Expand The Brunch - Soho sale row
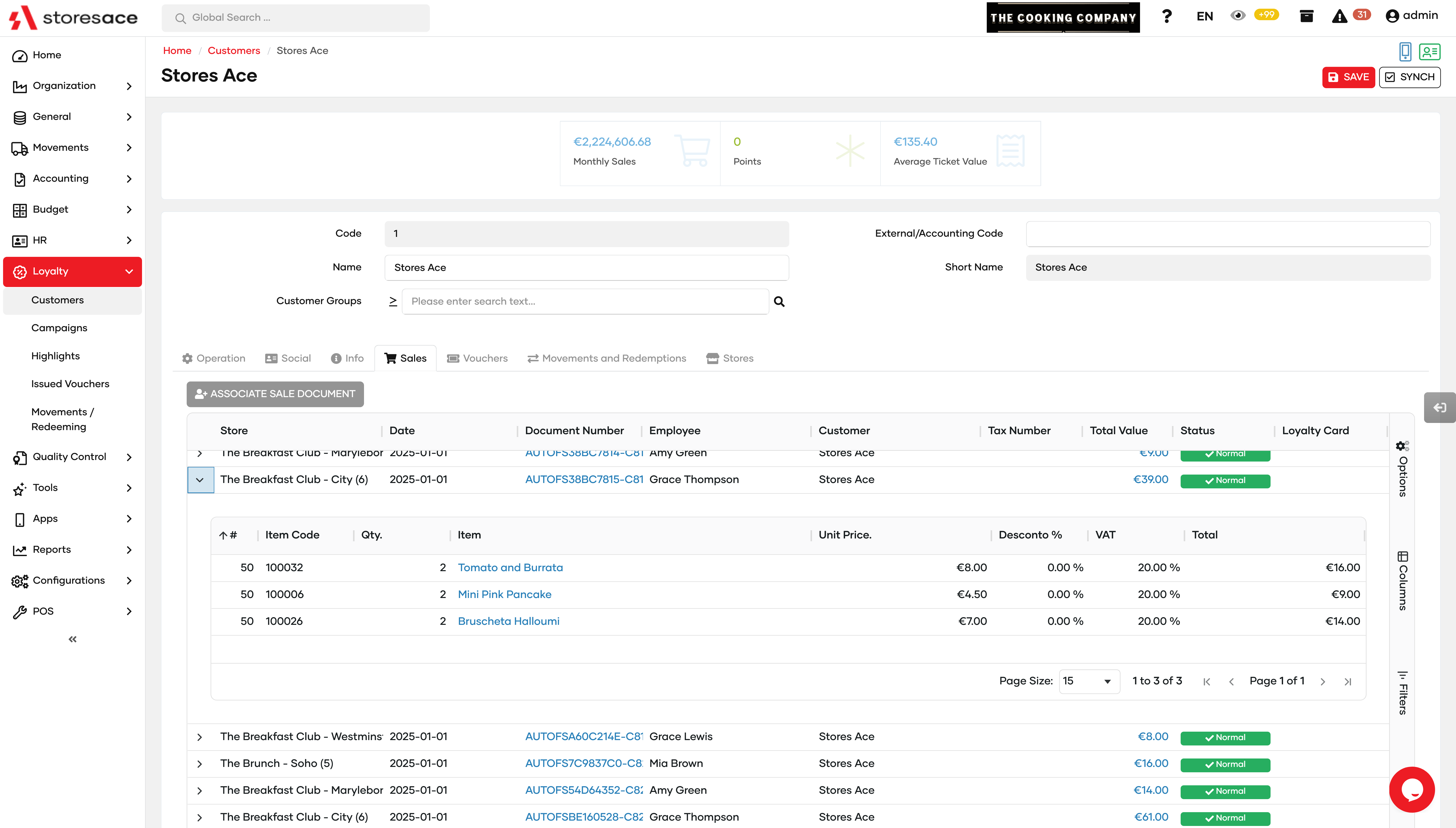Viewport: 1456px width, 828px height. point(199,764)
